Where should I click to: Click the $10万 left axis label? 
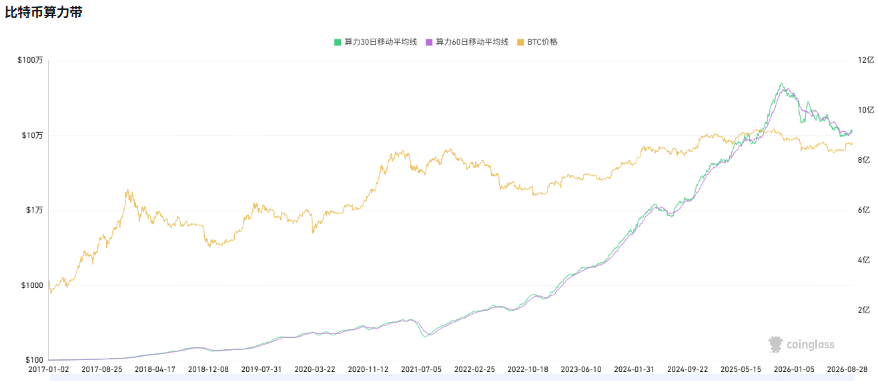tap(32, 135)
